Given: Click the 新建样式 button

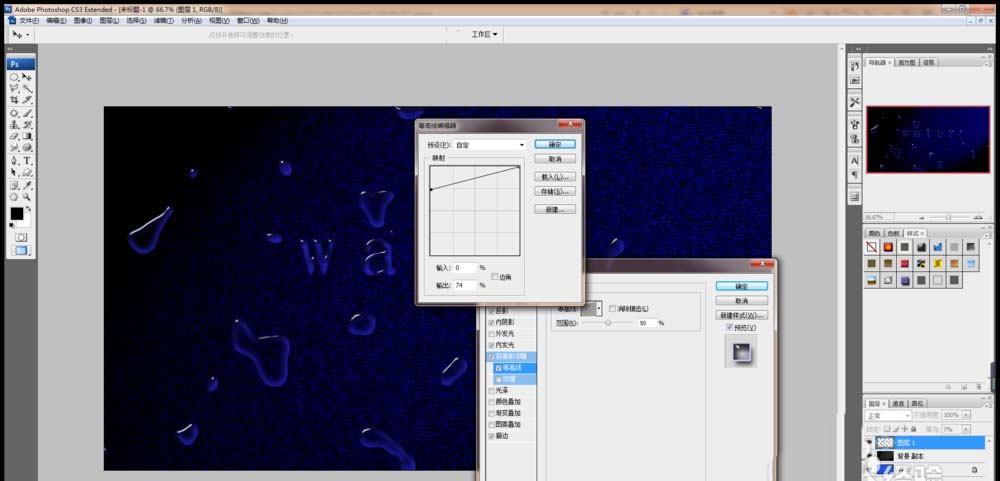Looking at the screenshot, I should point(741,314).
